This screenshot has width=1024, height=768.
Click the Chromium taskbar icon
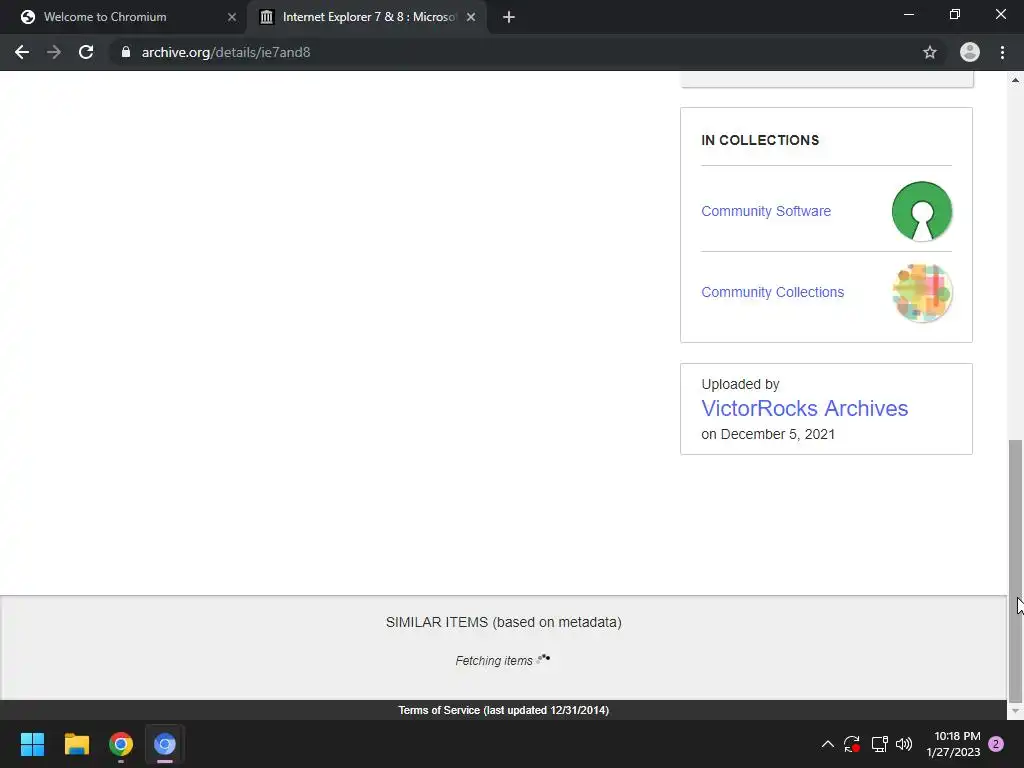165,744
